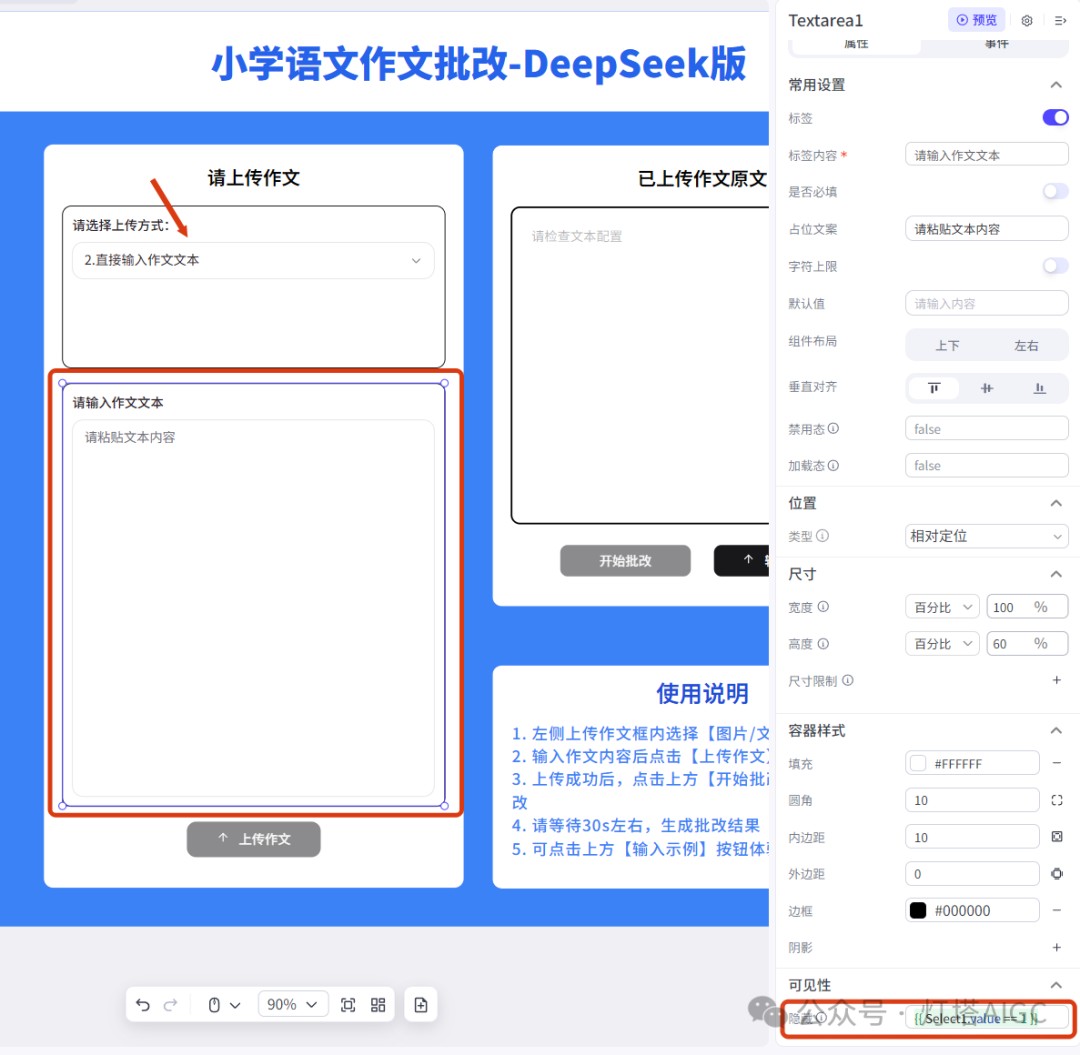Collapse the 位置 section
The height and width of the screenshot is (1055, 1080).
[1056, 503]
